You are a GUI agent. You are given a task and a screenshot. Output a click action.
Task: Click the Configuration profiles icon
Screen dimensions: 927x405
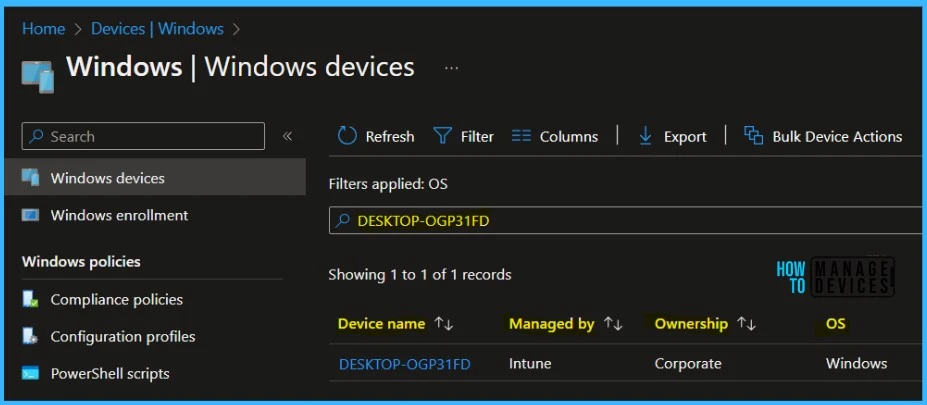coord(30,336)
